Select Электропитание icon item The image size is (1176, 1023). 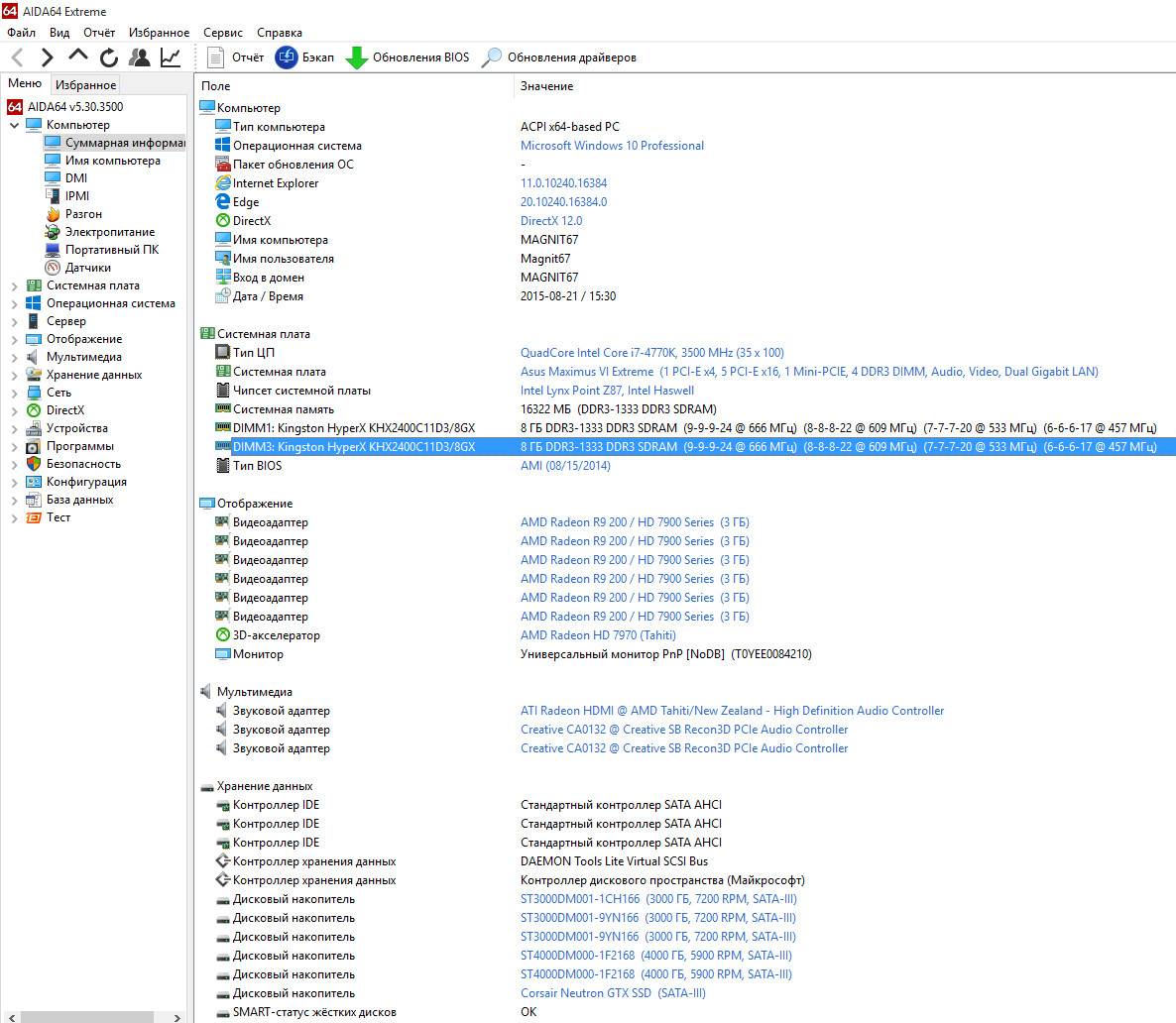[x=53, y=232]
